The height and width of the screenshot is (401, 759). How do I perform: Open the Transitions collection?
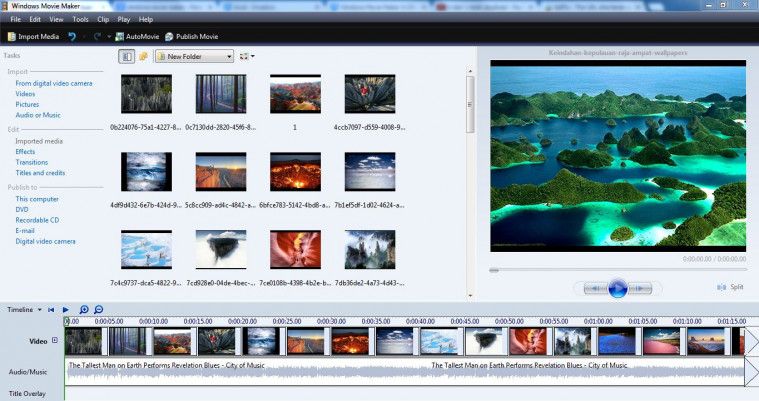point(31,162)
